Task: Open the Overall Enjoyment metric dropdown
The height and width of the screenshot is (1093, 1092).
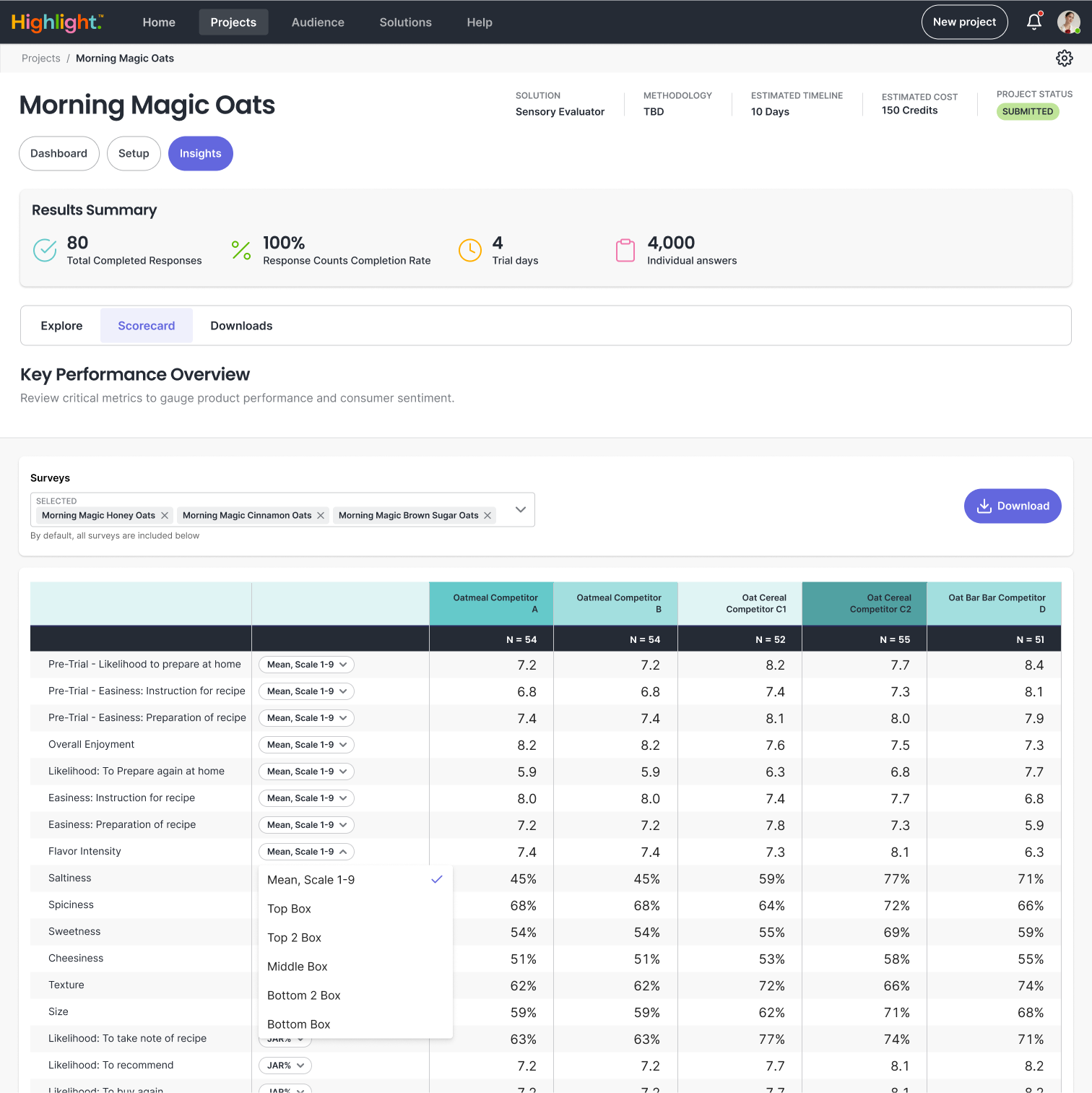Action: [x=306, y=745]
